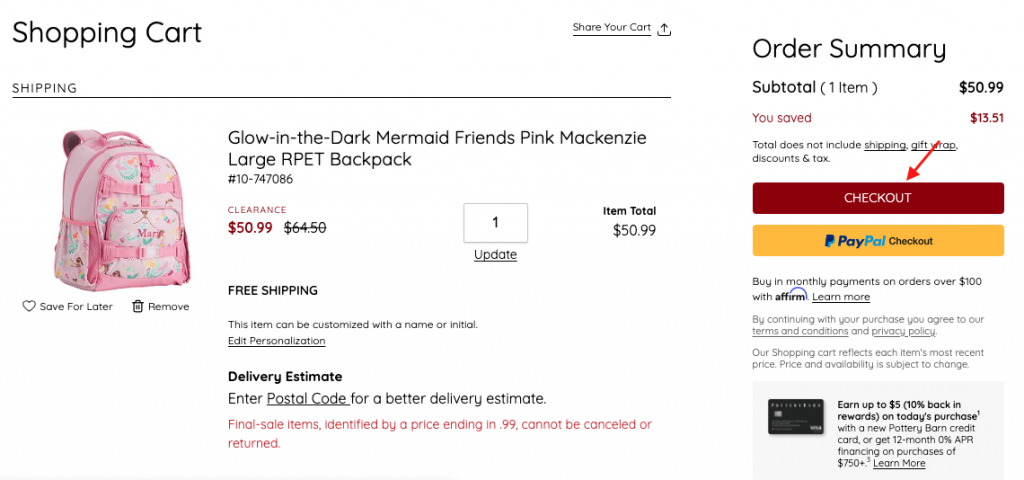This screenshot has width=1024, height=480.
Task: Click the Affirm logo
Action: point(790,295)
